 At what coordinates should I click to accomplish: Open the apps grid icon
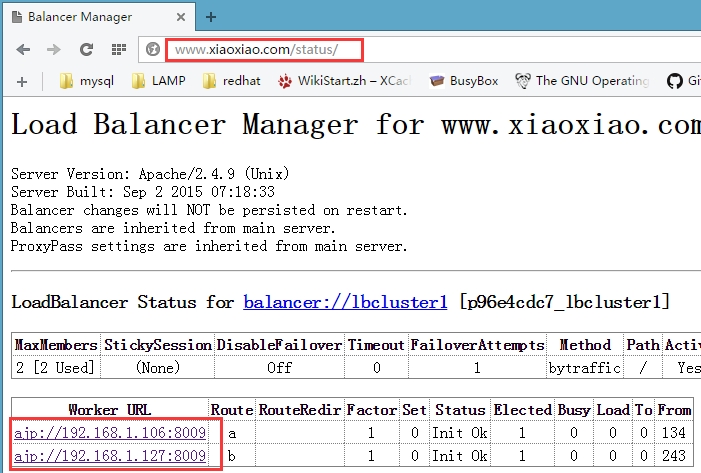point(118,50)
